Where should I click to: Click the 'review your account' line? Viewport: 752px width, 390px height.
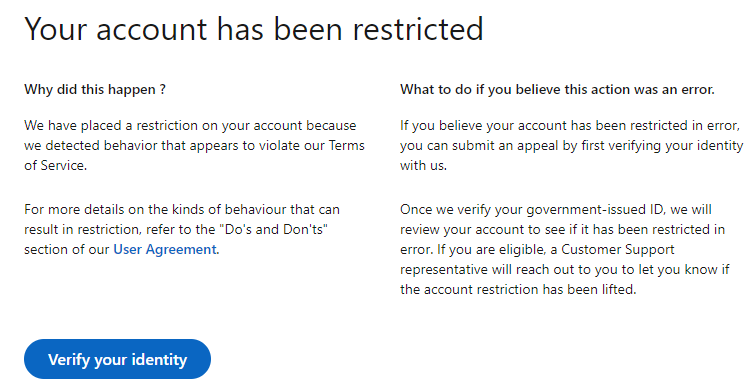(563, 229)
